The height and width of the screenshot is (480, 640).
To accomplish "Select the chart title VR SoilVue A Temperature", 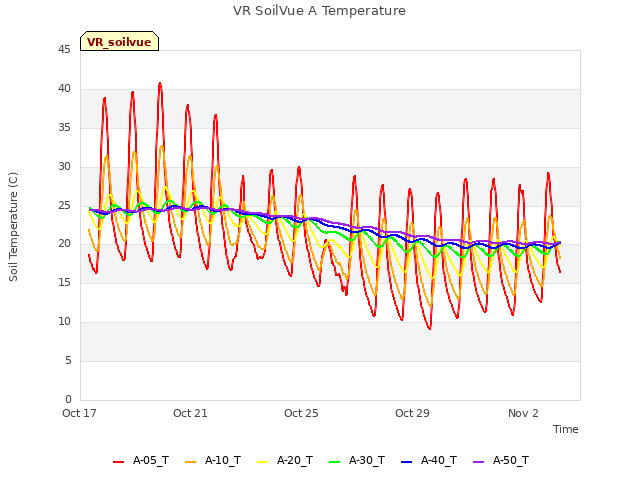I will click(319, 11).
